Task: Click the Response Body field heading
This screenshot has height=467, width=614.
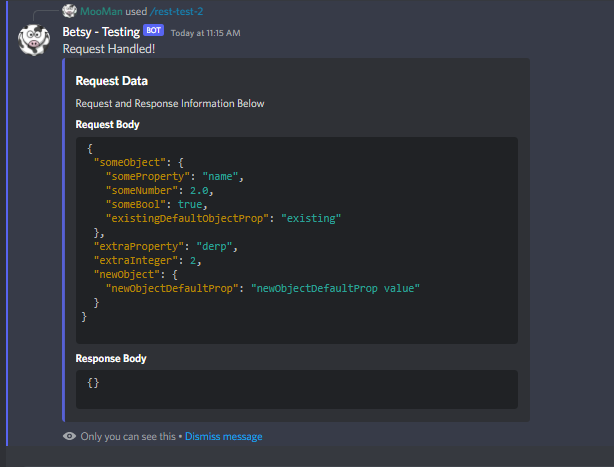Action: (110, 358)
